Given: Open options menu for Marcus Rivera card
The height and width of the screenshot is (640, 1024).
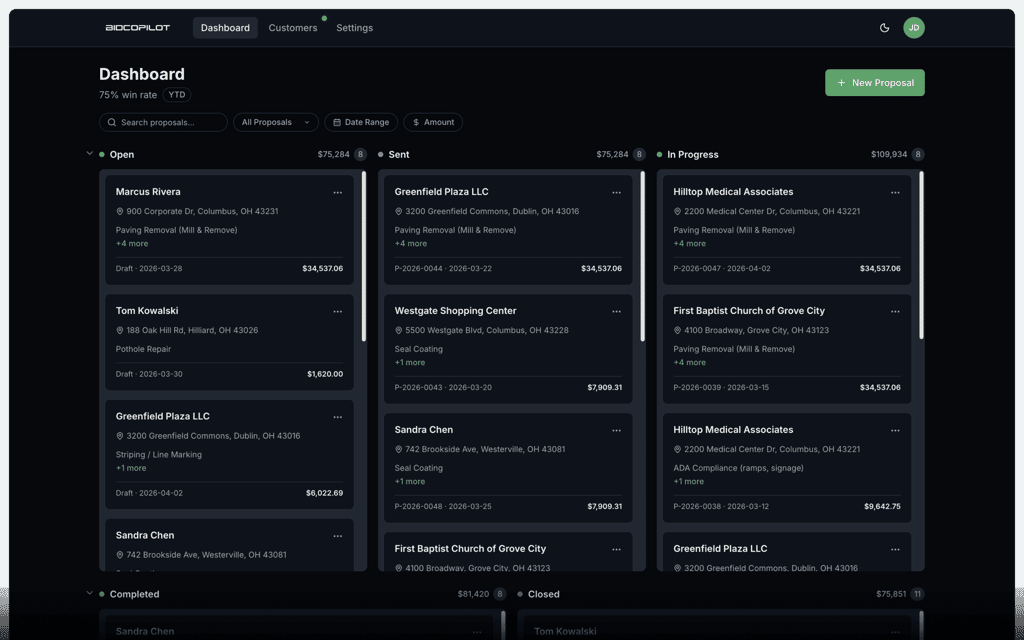Looking at the screenshot, I should pyautogui.click(x=338, y=193).
